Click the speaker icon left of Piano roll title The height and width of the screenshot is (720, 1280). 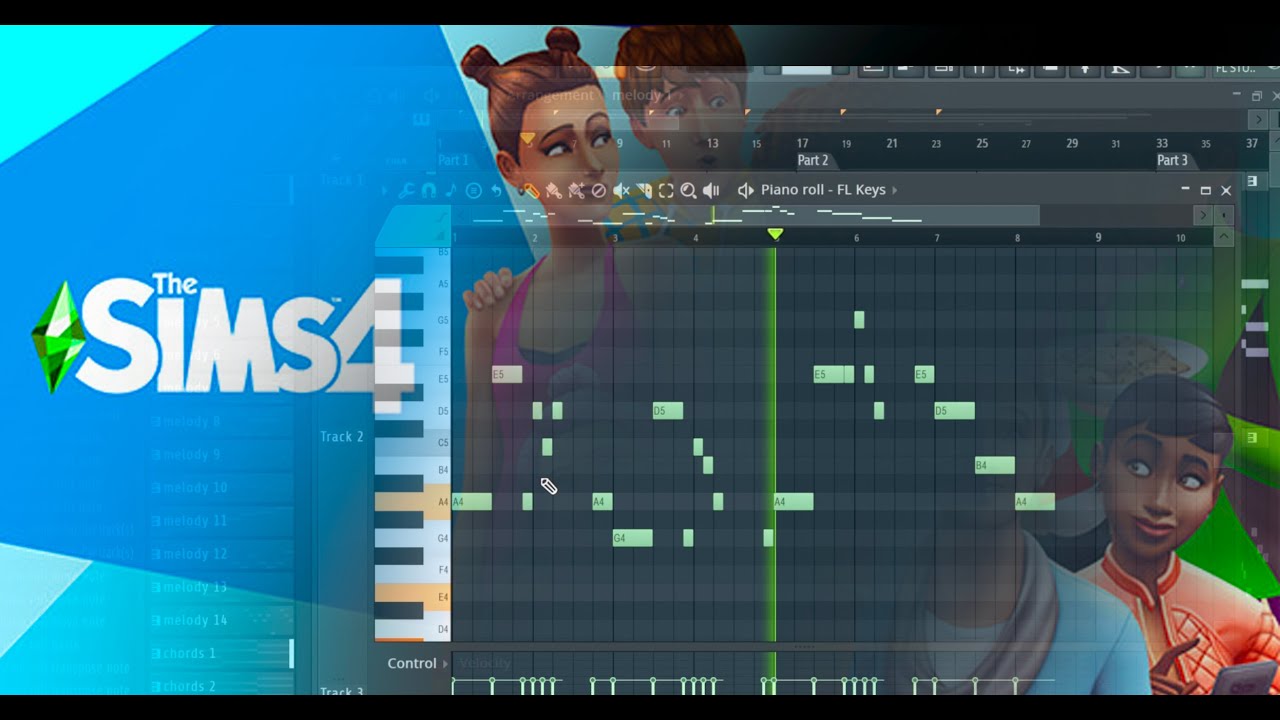[x=745, y=190]
